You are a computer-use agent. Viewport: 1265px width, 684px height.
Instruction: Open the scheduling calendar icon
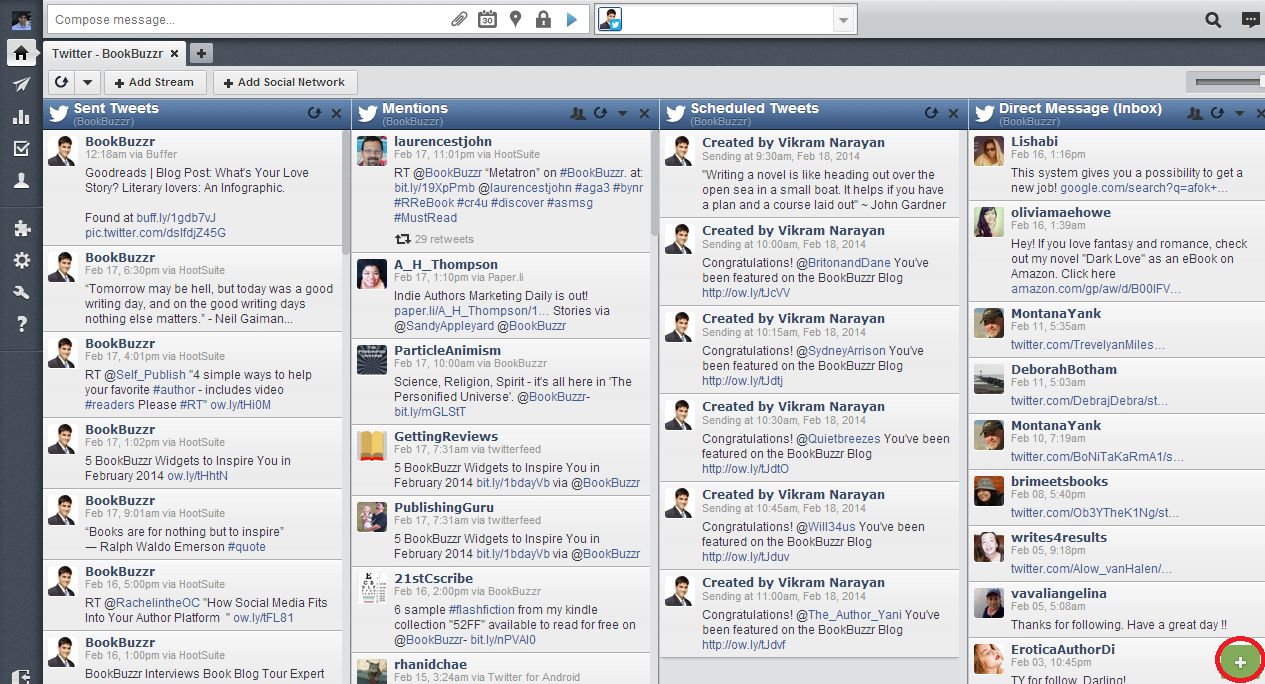tap(487, 19)
